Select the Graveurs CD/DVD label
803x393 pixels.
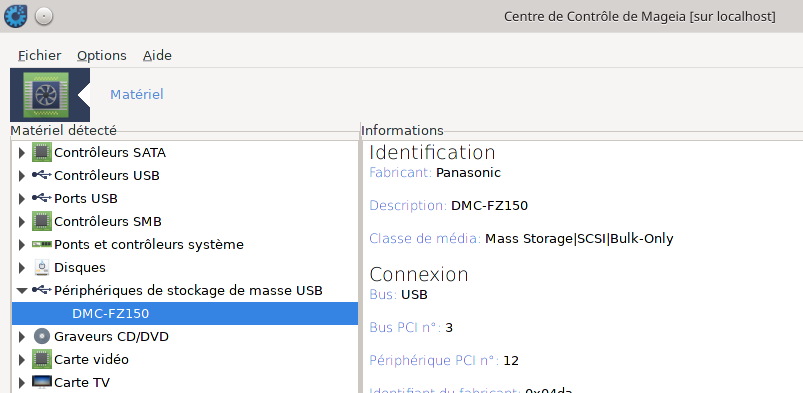click(112, 337)
